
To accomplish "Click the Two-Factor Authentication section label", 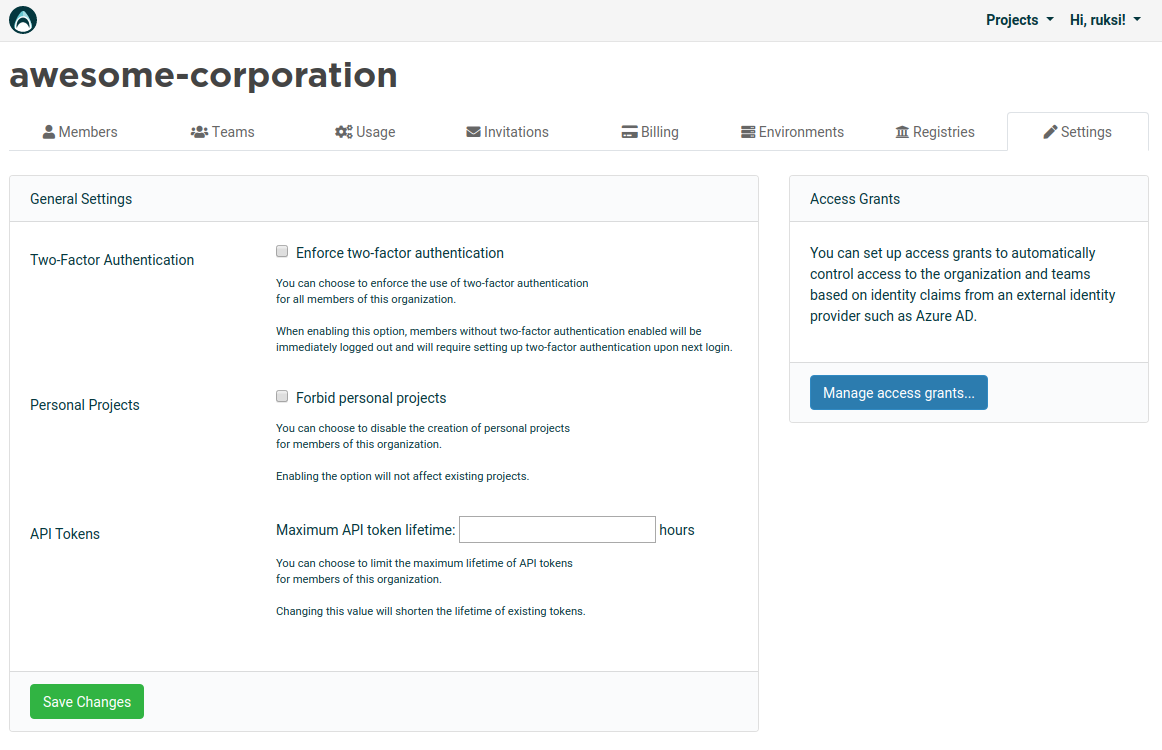I will coord(112,260).
